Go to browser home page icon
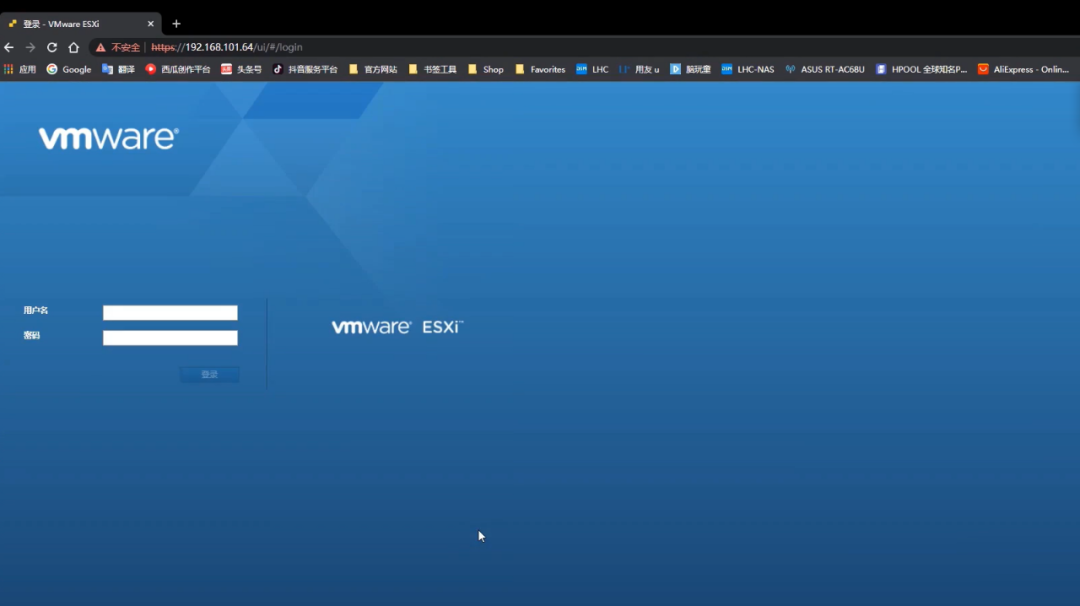Viewport: 1080px width, 606px height. tap(74, 48)
